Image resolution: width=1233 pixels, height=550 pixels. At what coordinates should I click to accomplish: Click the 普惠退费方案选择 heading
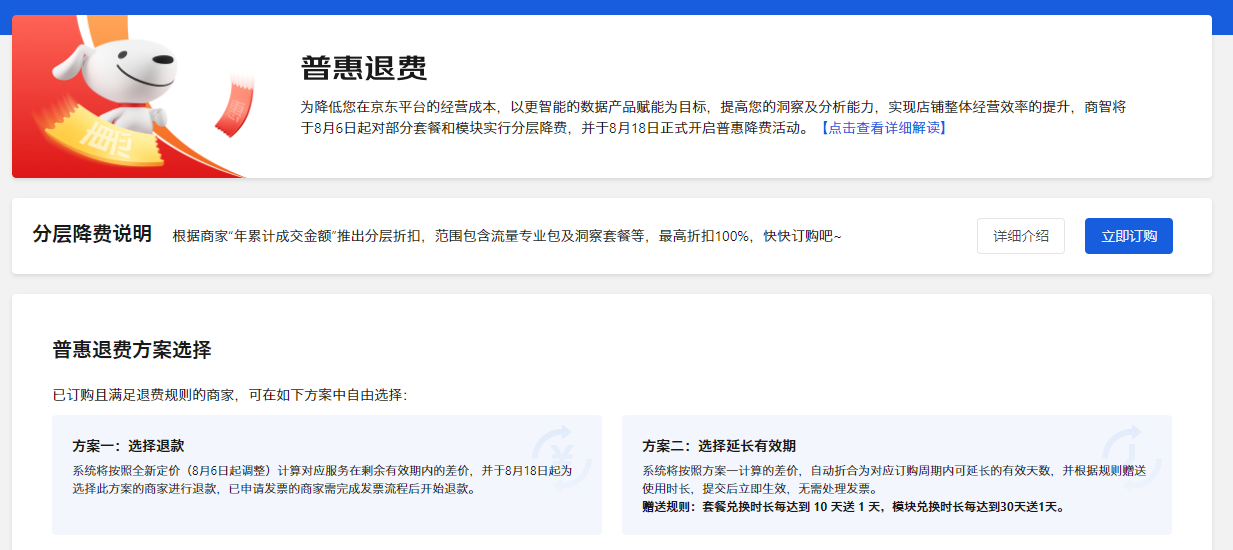(132, 350)
